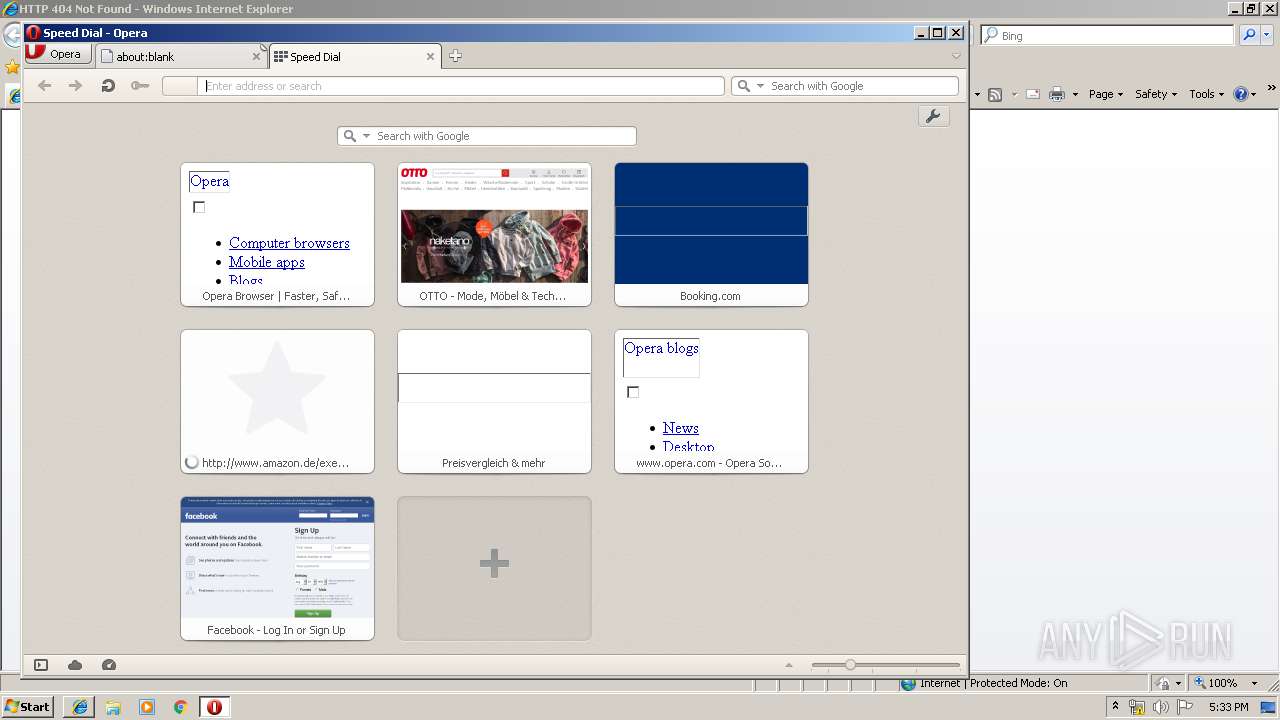This screenshot has height=720, width=1280.
Task: Select the Speed Dial tab
Action: tap(355, 57)
